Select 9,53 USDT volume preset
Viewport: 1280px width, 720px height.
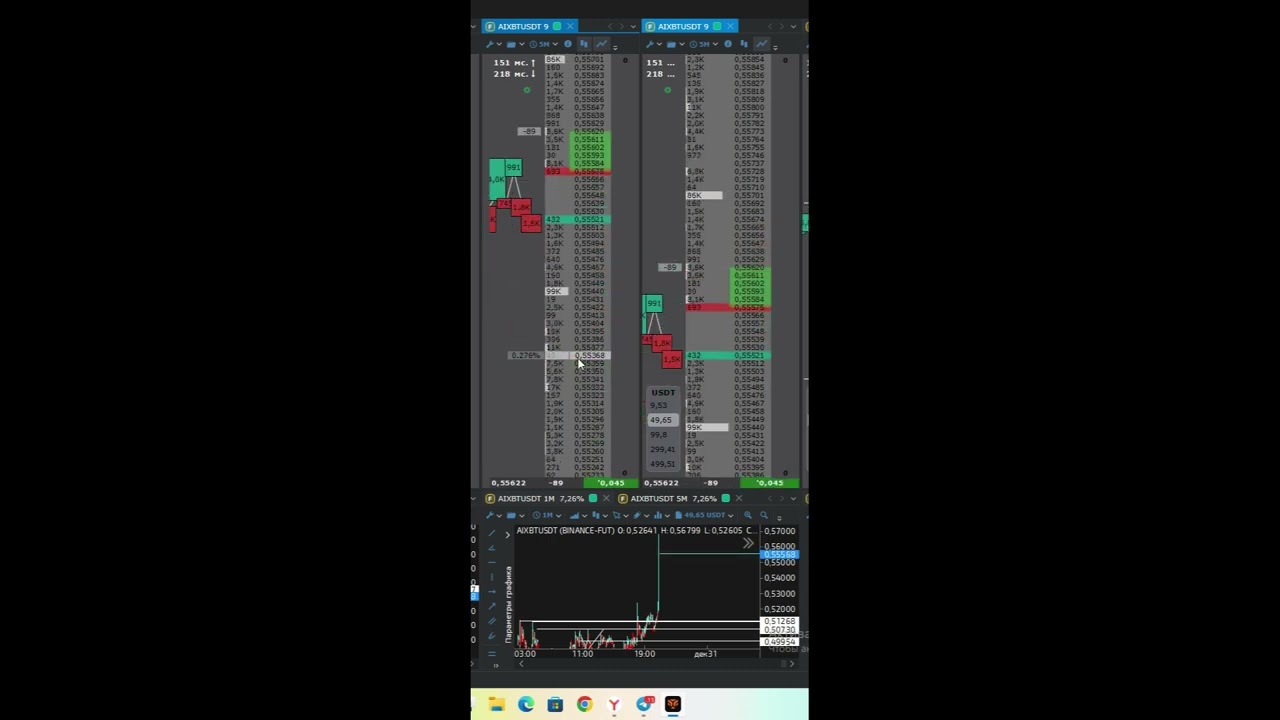[x=659, y=405]
